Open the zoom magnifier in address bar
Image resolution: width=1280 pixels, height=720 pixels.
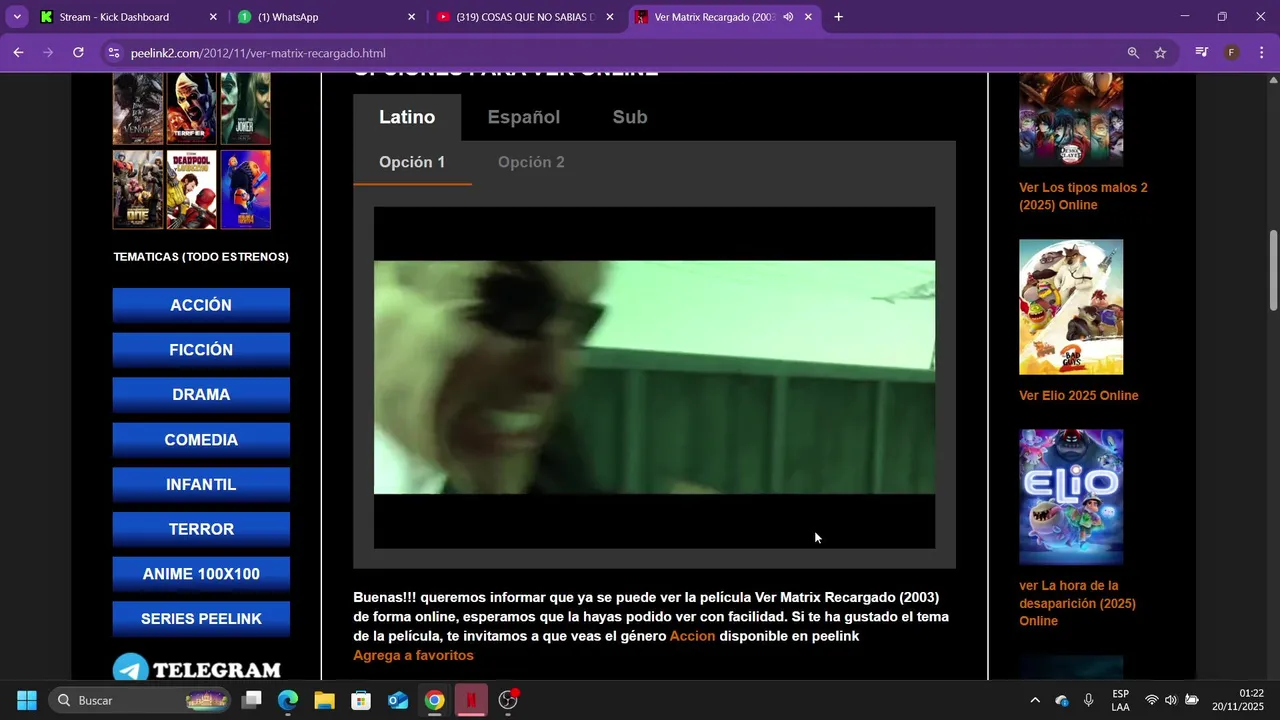(x=1133, y=53)
